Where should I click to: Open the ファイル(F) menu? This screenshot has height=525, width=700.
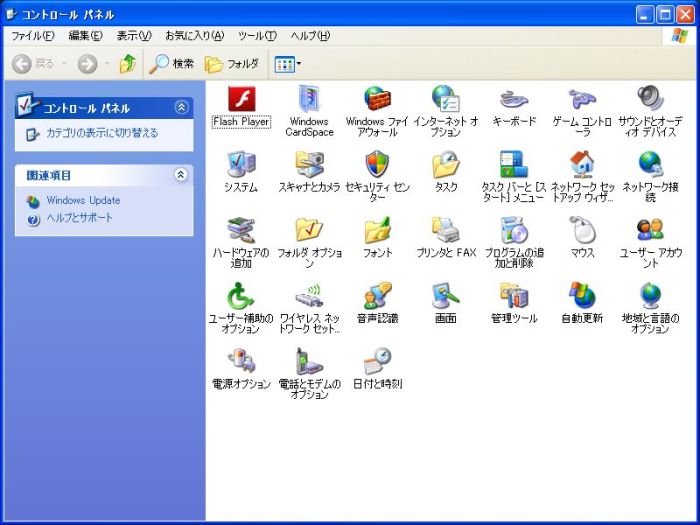coord(32,36)
